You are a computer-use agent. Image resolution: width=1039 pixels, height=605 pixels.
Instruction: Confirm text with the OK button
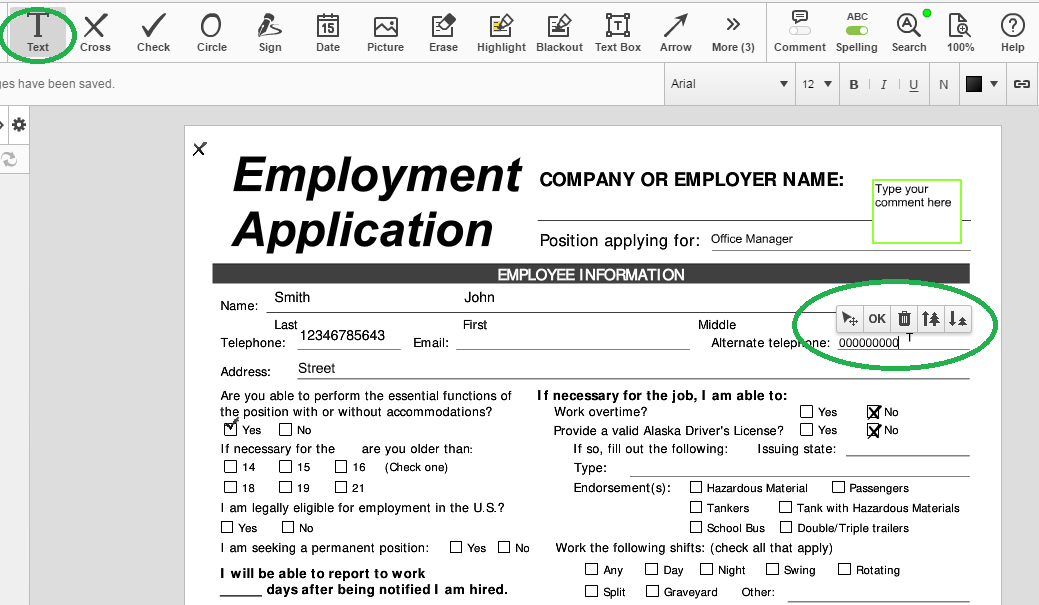tap(877, 319)
